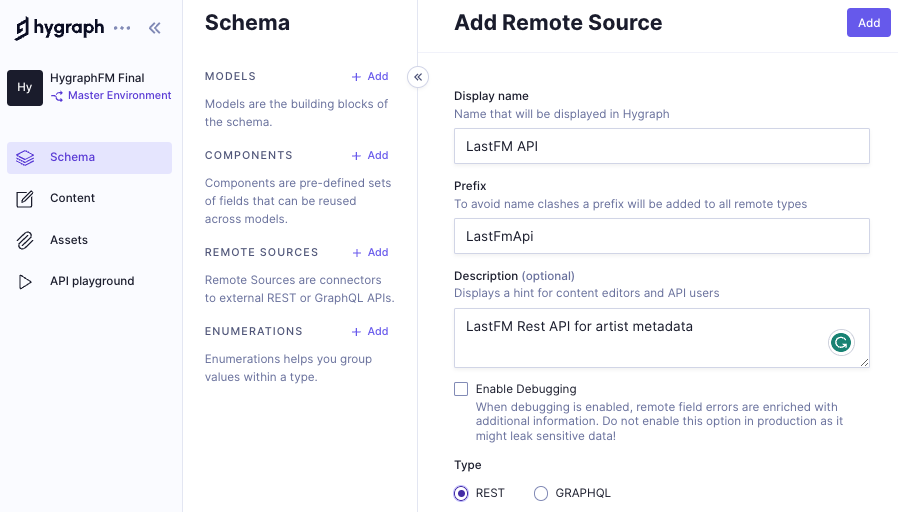Select the GRAPHQL type radio button
Image resolution: width=898 pixels, height=512 pixels.
pyautogui.click(x=541, y=493)
